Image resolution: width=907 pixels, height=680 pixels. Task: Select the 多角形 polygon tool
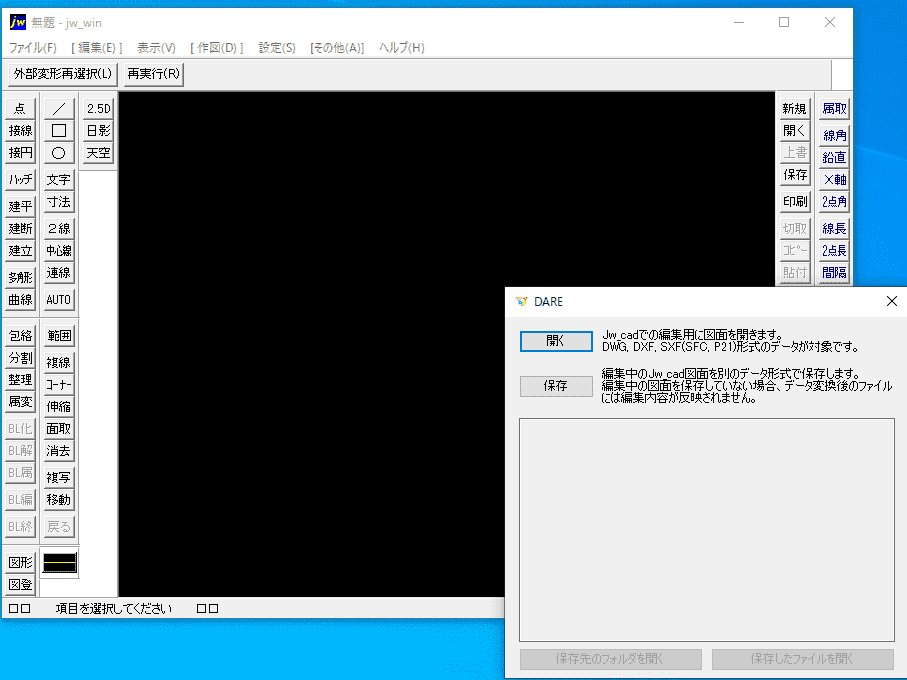click(20, 278)
